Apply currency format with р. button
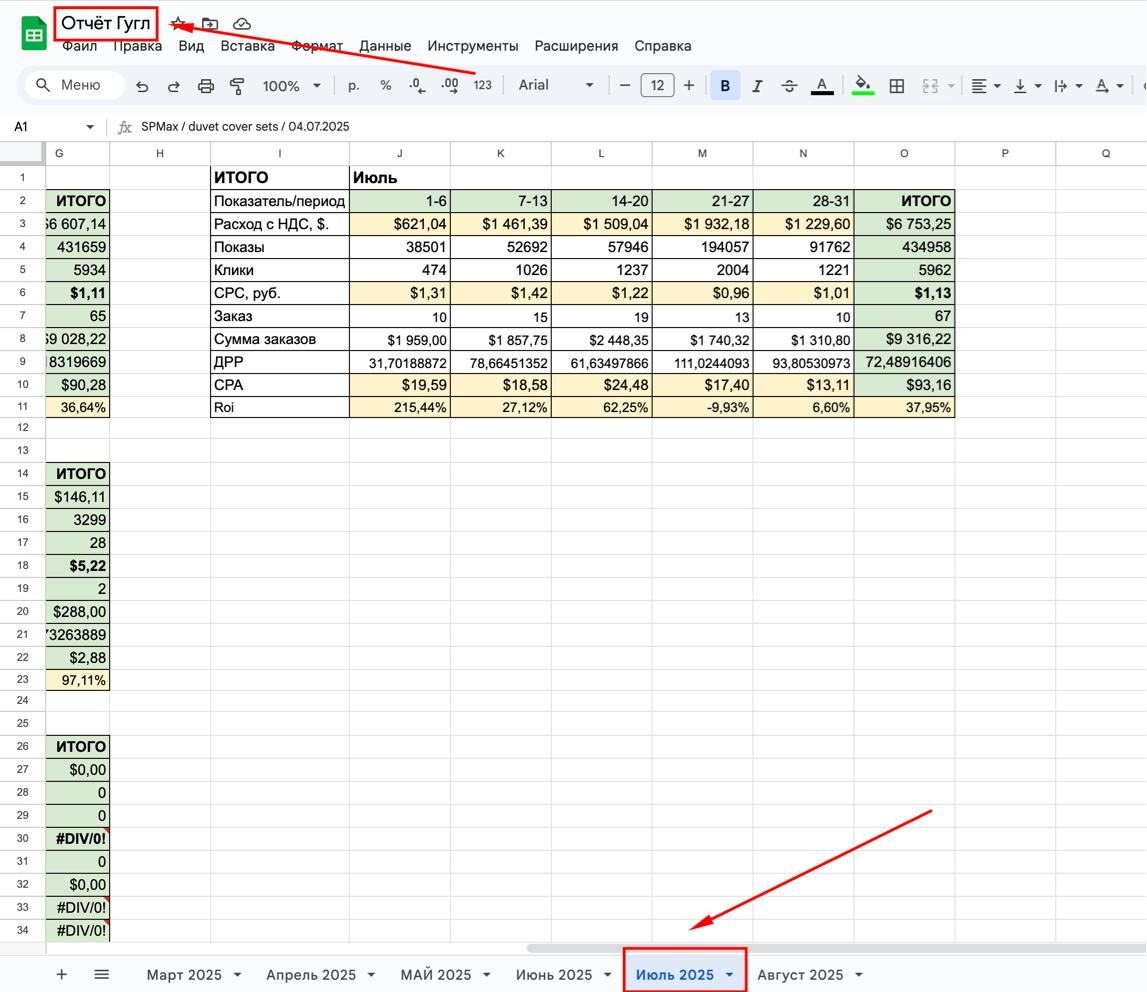Screen dimensions: 1147x992 (x=353, y=86)
